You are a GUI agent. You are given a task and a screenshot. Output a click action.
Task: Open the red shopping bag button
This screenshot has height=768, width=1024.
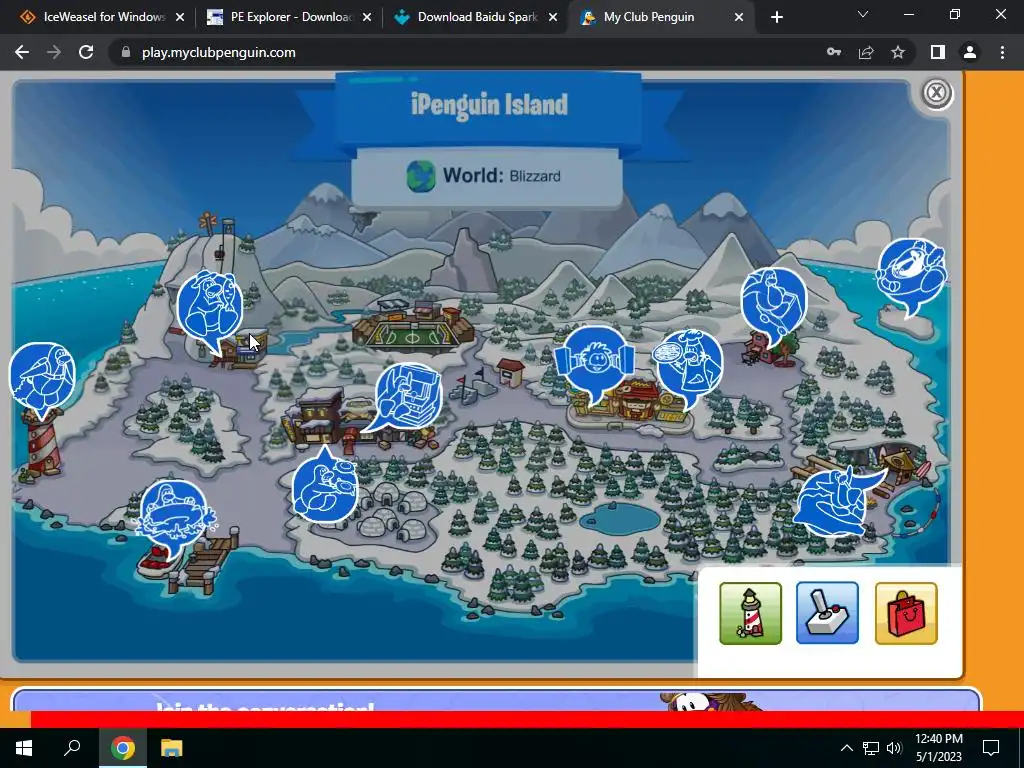(906, 613)
